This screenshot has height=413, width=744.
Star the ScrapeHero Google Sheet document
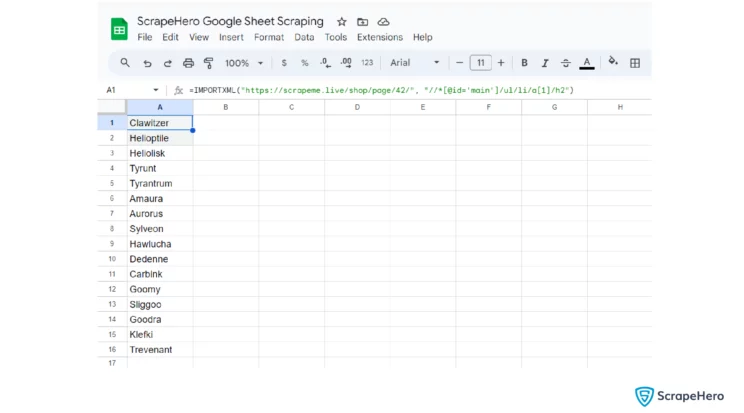point(342,22)
